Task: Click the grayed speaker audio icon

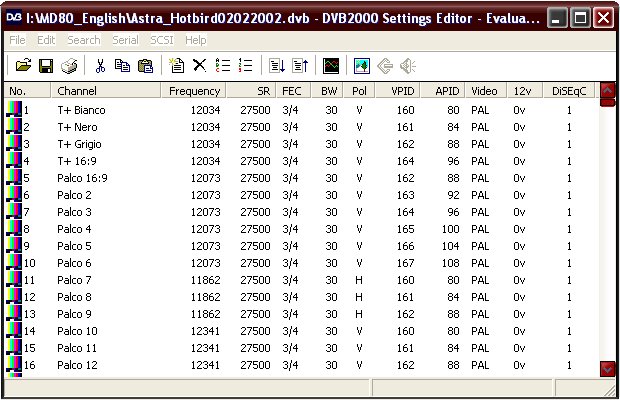Action: pyautogui.click(x=408, y=66)
